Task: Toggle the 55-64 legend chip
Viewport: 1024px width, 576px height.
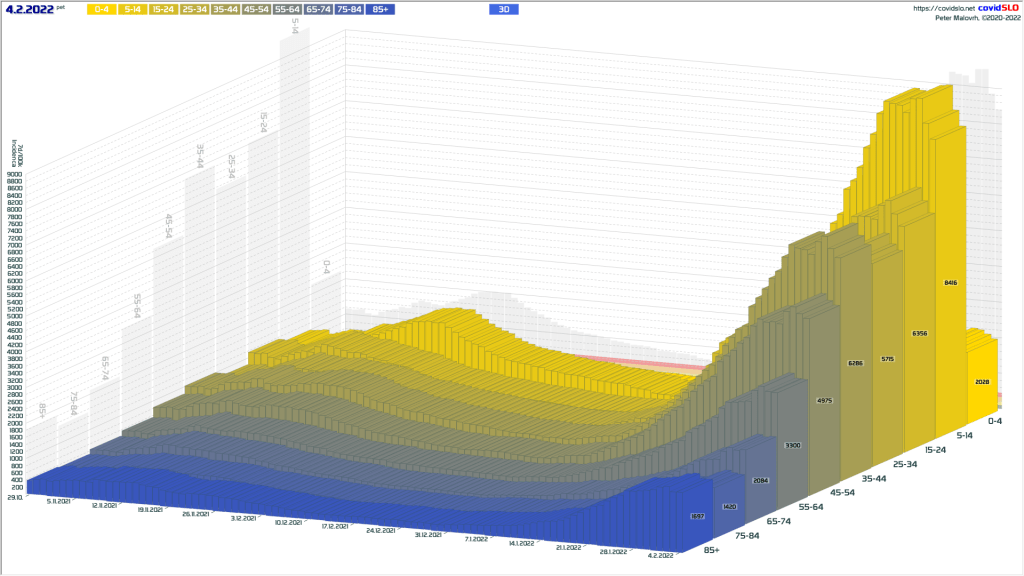Action: (x=288, y=9)
